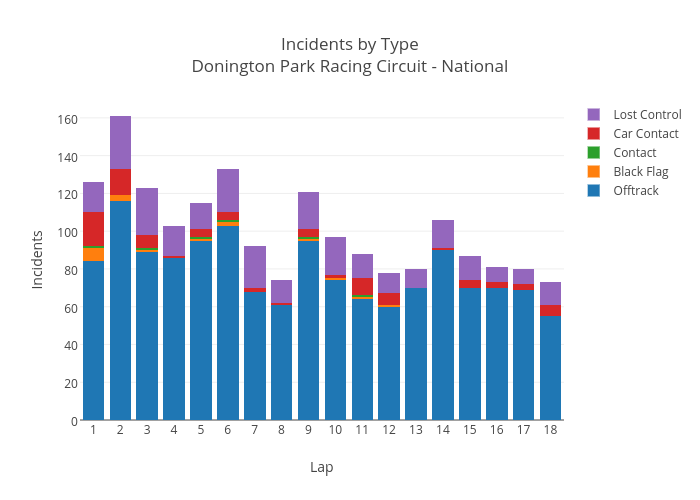Select the purple Lost Control segment on lap 18

(550, 293)
